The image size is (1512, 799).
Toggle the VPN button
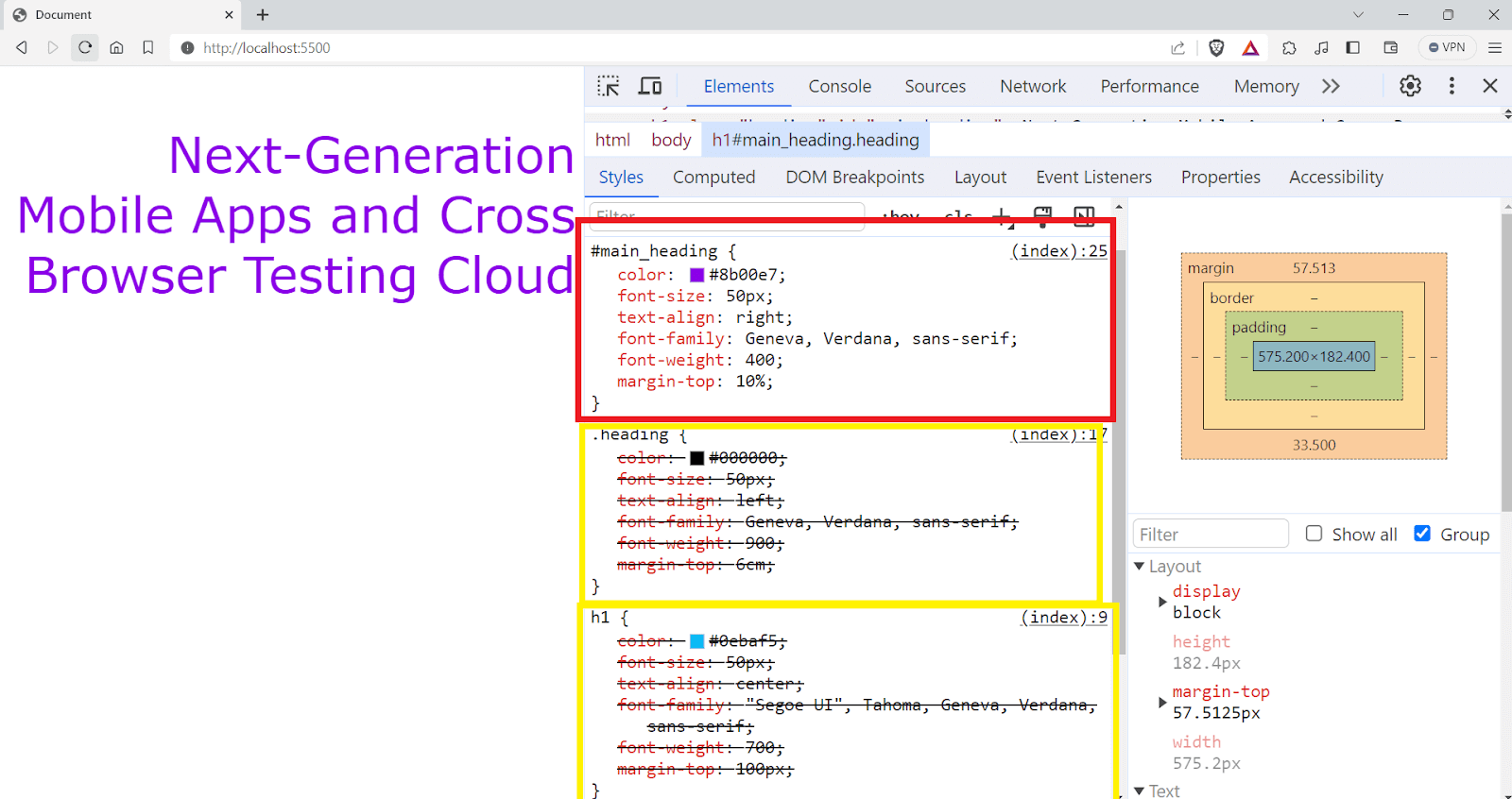(1447, 47)
